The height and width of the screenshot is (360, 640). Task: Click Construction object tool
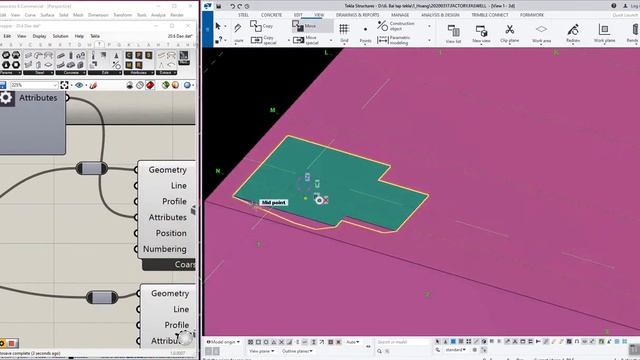click(396, 26)
